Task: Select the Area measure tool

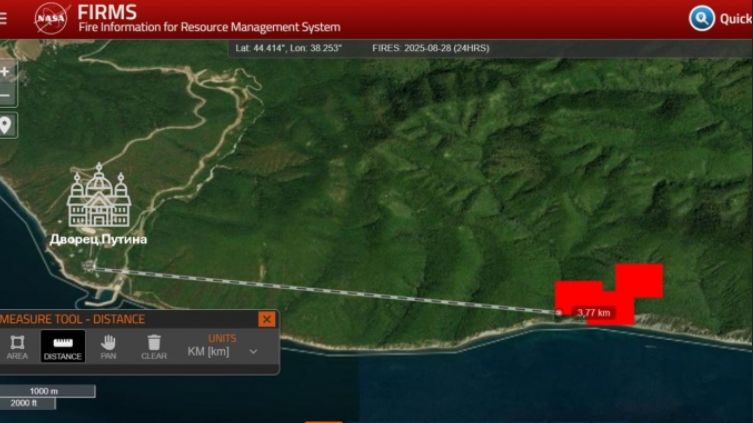Action: (x=17, y=347)
